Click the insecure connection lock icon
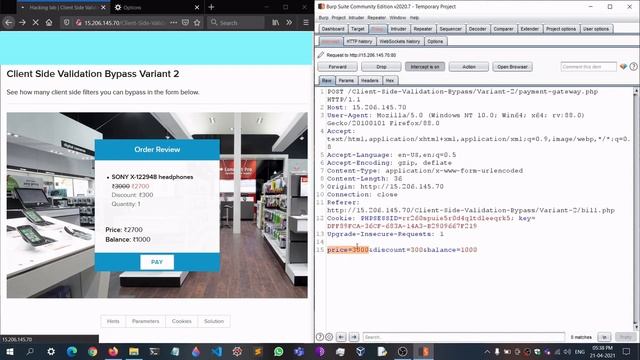Viewport: 640px width, 360px height. pos(78,22)
